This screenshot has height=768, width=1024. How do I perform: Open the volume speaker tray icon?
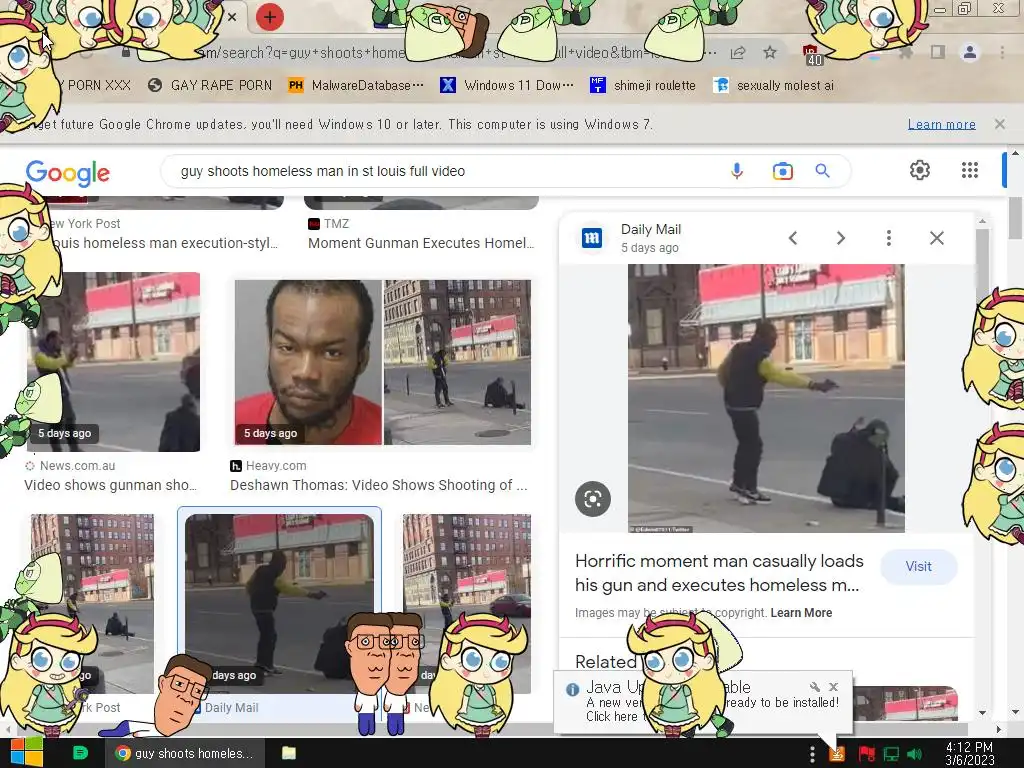(915, 754)
